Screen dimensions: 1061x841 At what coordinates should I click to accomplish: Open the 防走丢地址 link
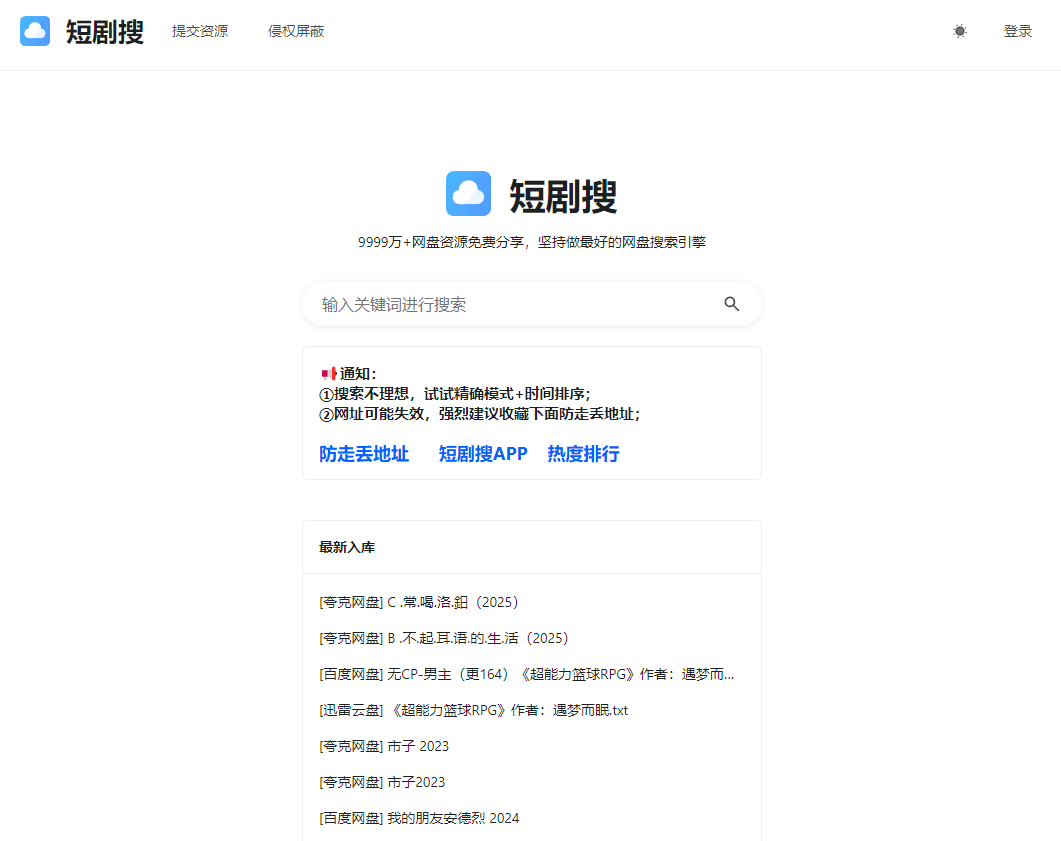(x=364, y=454)
